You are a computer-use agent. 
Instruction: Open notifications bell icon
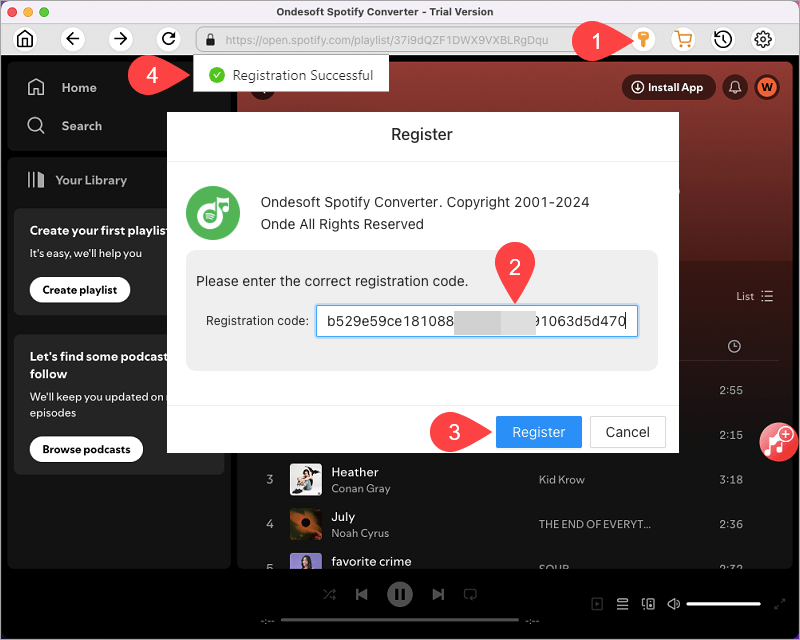[735, 87]
